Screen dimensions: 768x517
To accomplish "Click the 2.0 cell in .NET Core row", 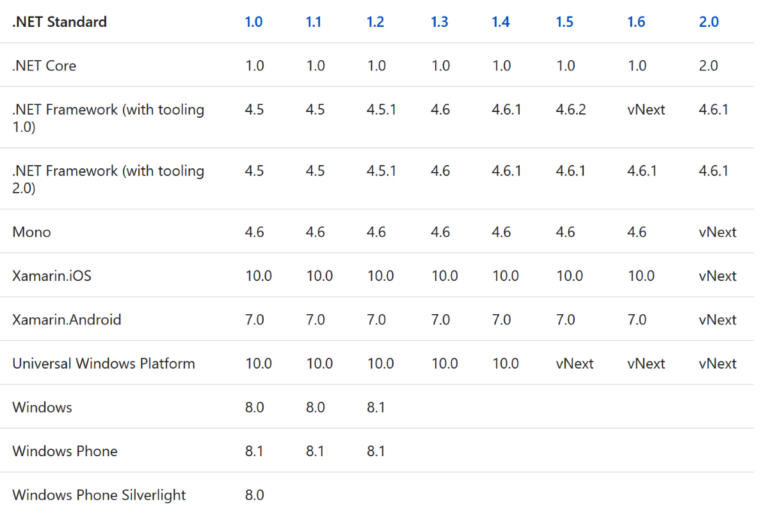I will (x=708, y=66).
